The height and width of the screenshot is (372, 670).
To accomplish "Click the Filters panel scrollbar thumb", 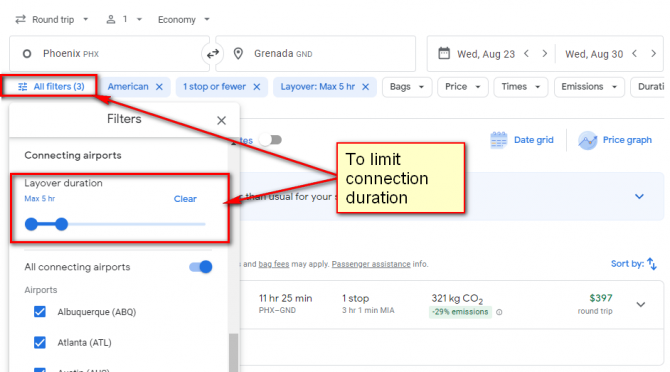I will pyautogui.click(x=233, y=353).
